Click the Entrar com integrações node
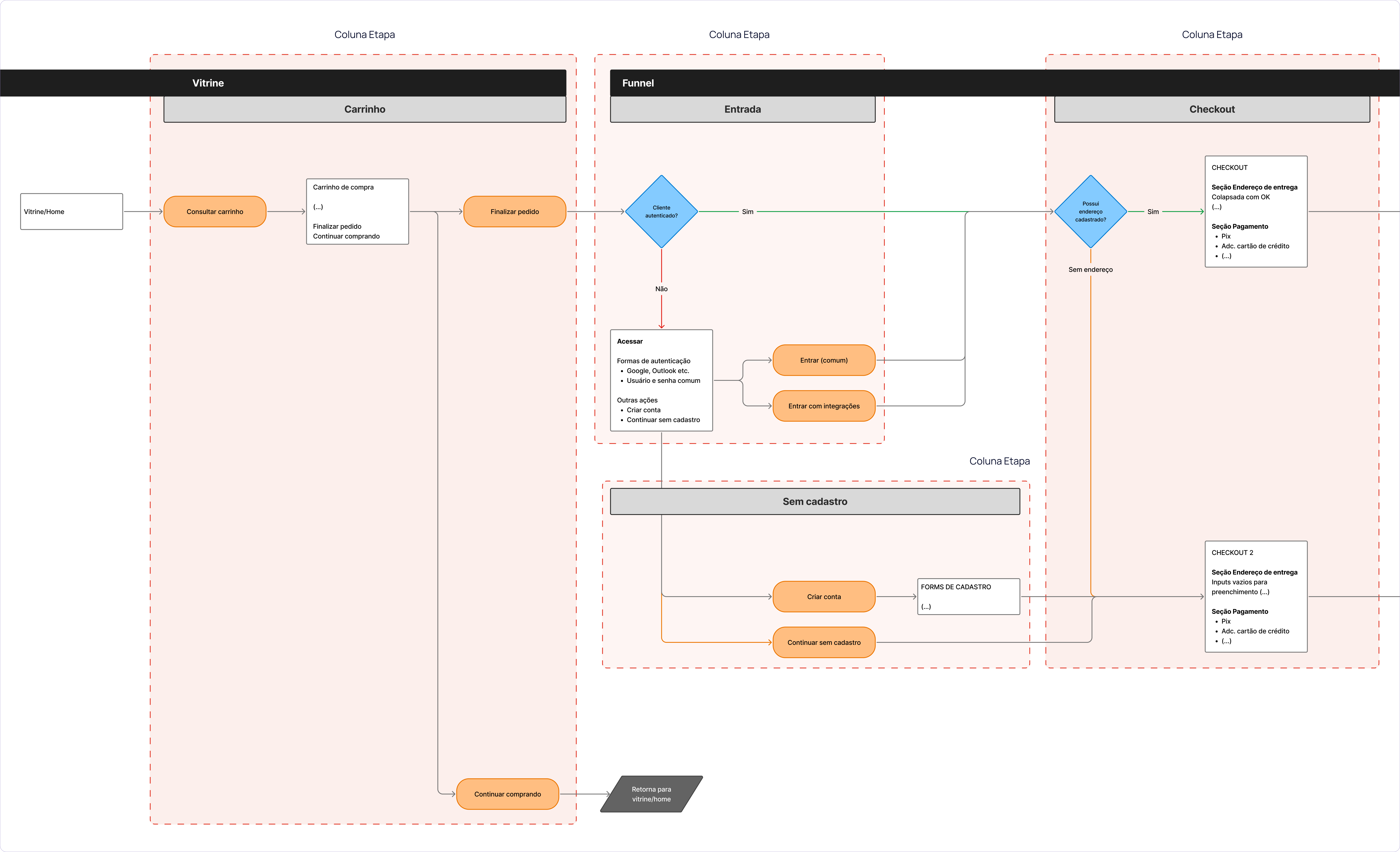The height and width of the screenshot is (852, 1400). [824, 406]
